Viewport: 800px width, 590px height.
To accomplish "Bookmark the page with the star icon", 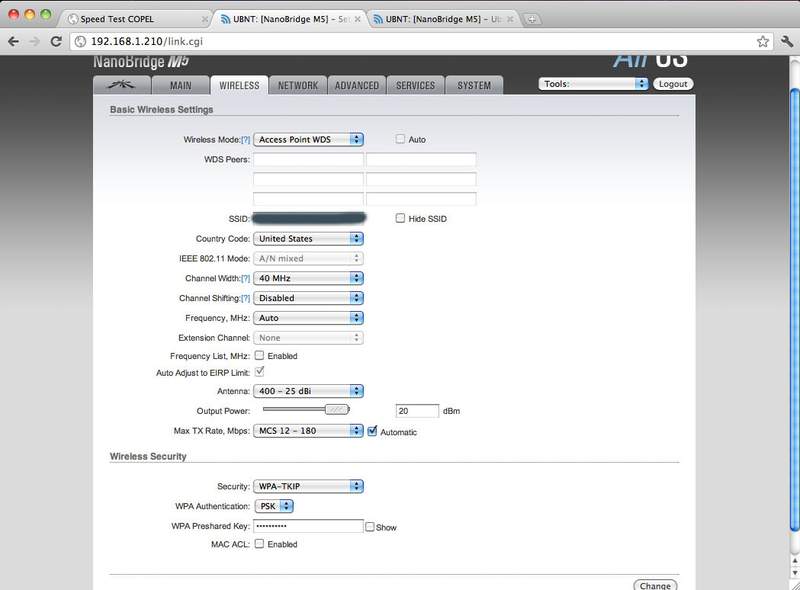I will pos(763,41).
